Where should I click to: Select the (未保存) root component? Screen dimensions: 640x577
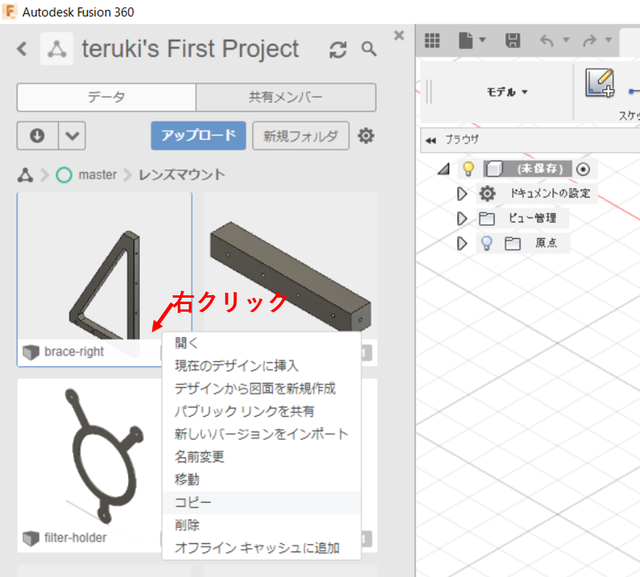(528, 169)
